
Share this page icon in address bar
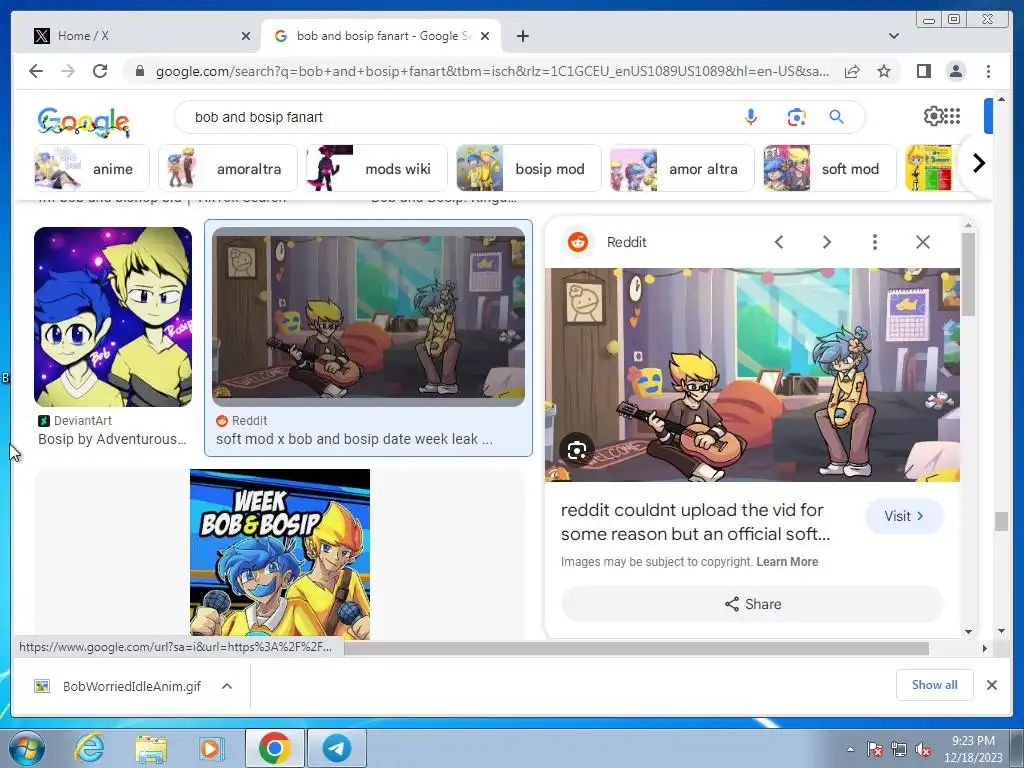(852, 71)
